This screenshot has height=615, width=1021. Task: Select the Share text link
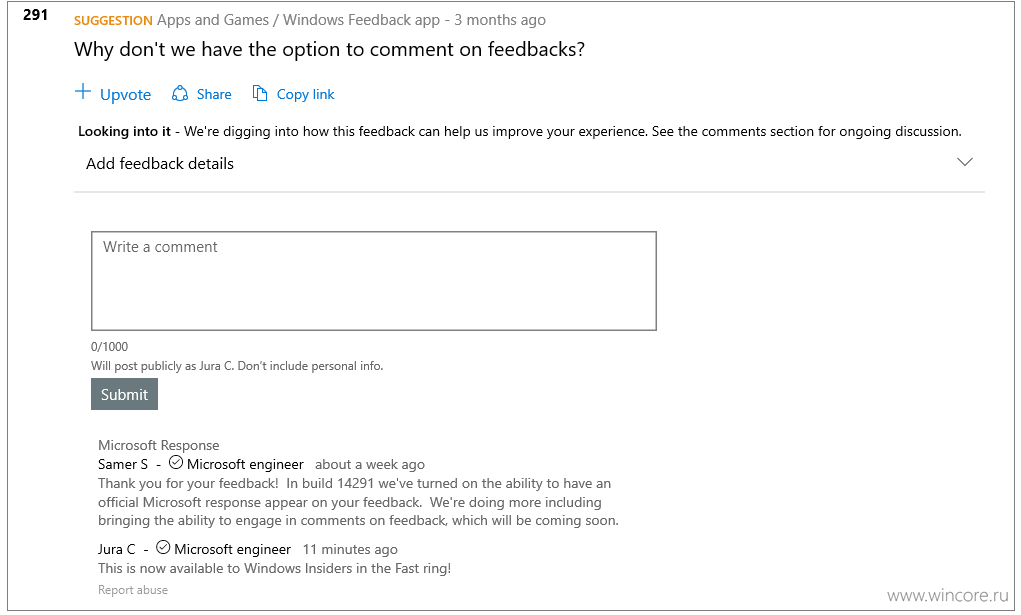(x=214, y=94)
